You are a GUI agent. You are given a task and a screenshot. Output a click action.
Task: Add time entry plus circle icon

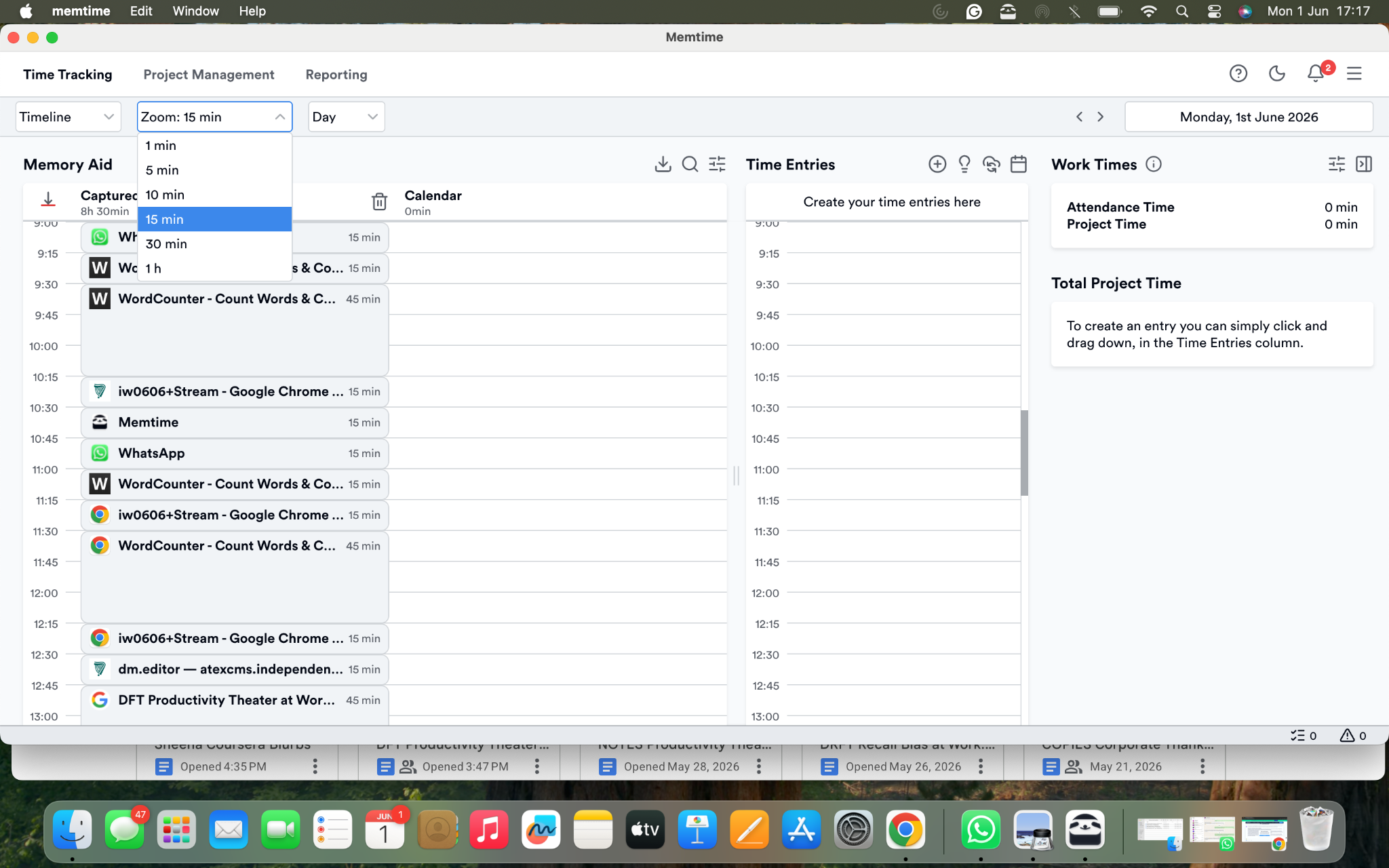(937, 164)
